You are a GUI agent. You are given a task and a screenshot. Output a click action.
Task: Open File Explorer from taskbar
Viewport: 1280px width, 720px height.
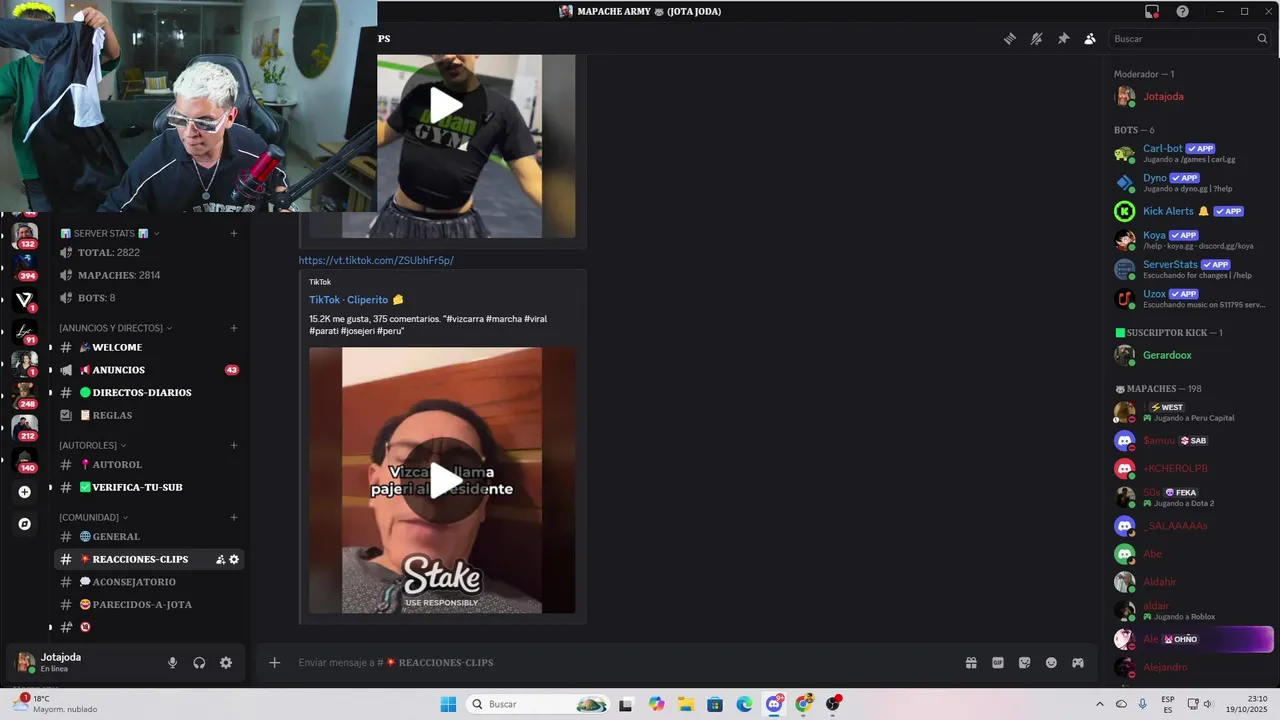[x=686, y=704]
